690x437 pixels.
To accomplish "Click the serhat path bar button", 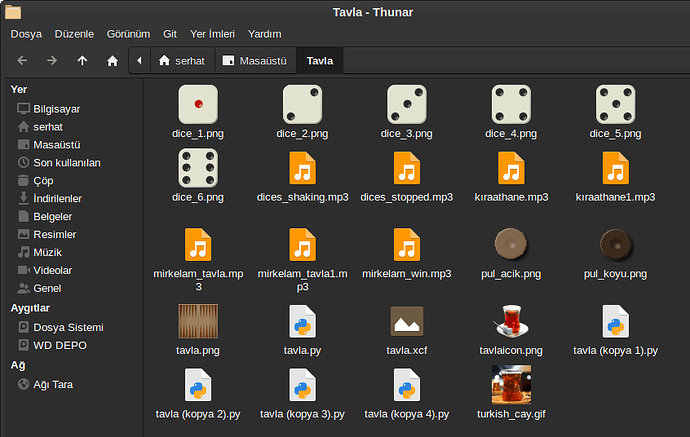I will 181,61.
